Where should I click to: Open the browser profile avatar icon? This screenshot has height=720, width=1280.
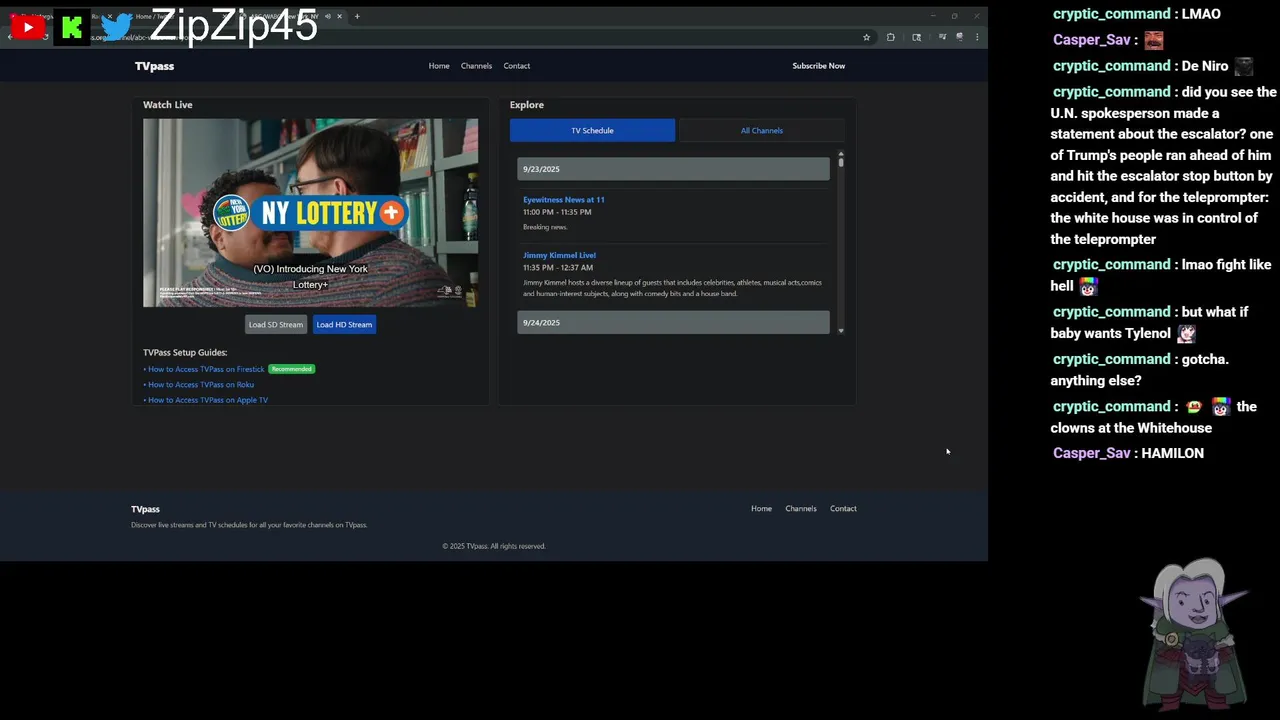(x=959, y=37)
